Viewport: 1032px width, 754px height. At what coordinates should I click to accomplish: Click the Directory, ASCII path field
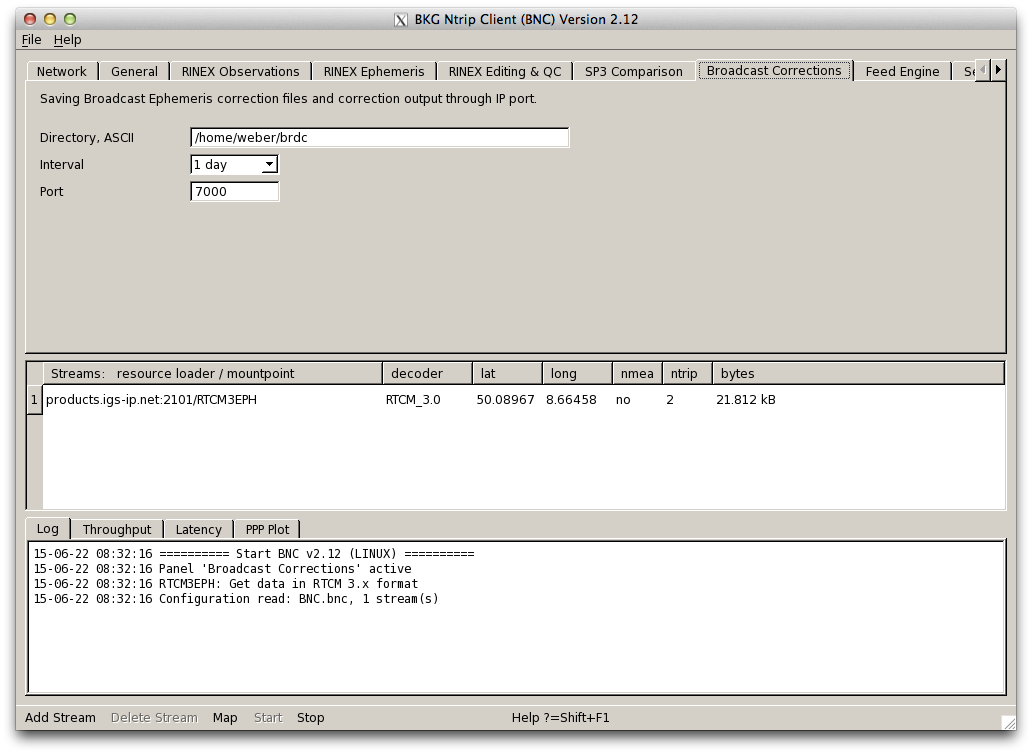[379, 138]
